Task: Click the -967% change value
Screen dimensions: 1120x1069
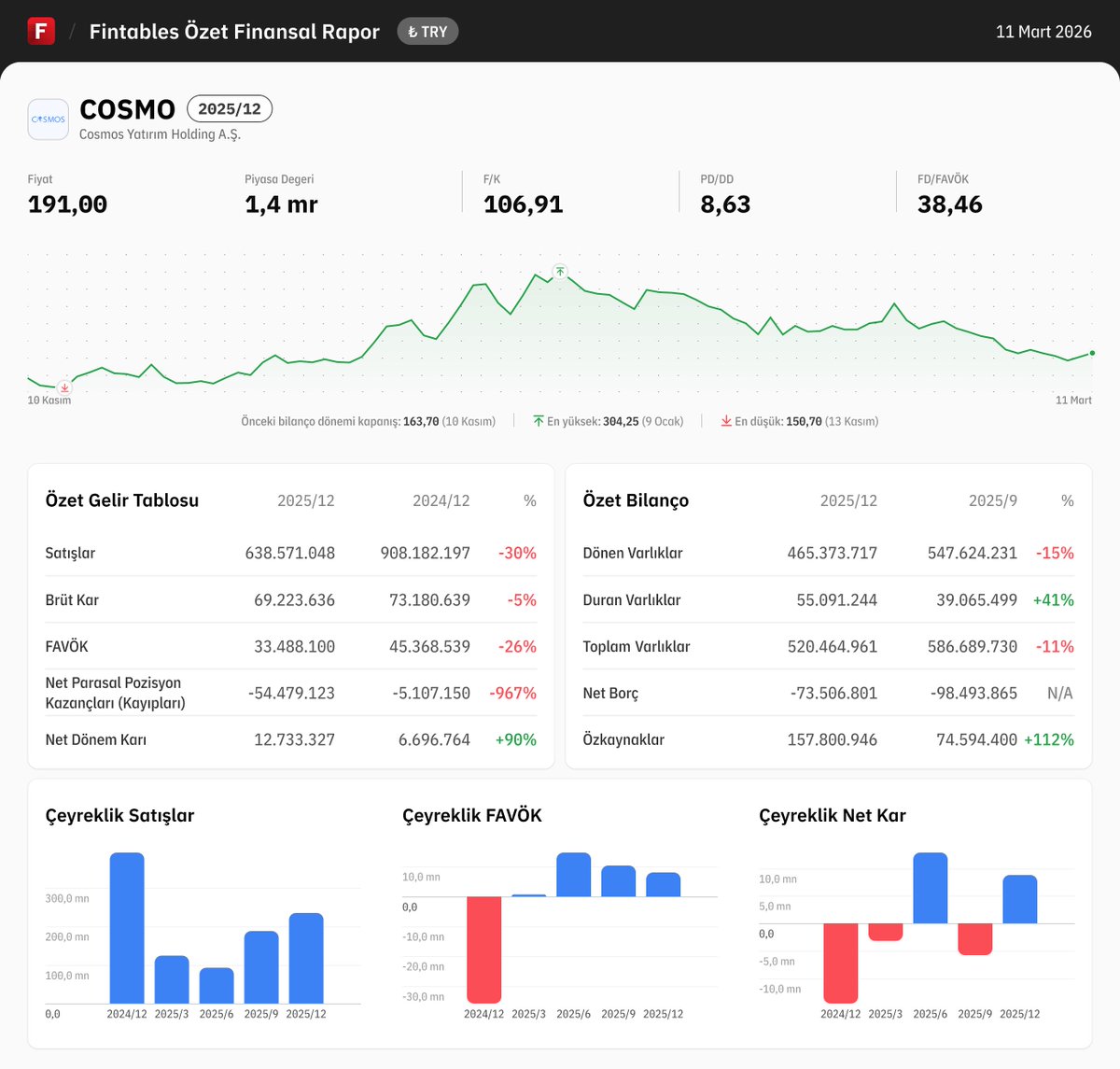Action: click(513, 693)
